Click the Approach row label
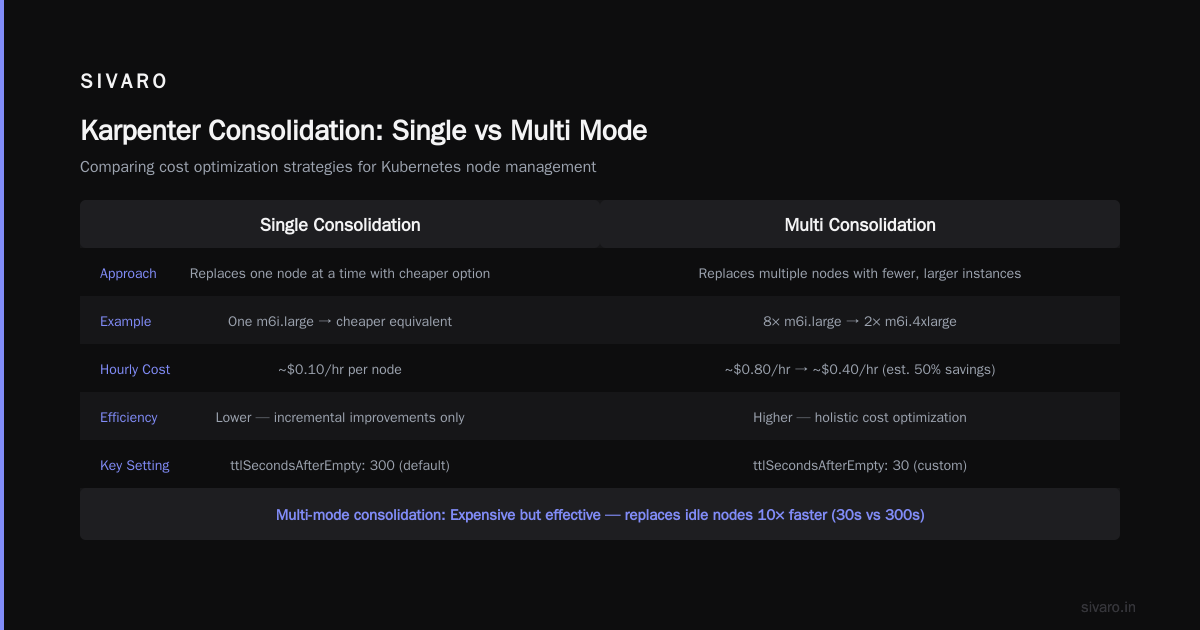Viewport: 1200px width, 630px height. 128,273
